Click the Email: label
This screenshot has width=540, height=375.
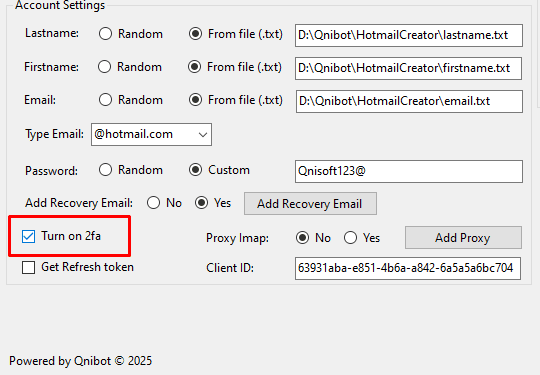click(x=40, y=100)
